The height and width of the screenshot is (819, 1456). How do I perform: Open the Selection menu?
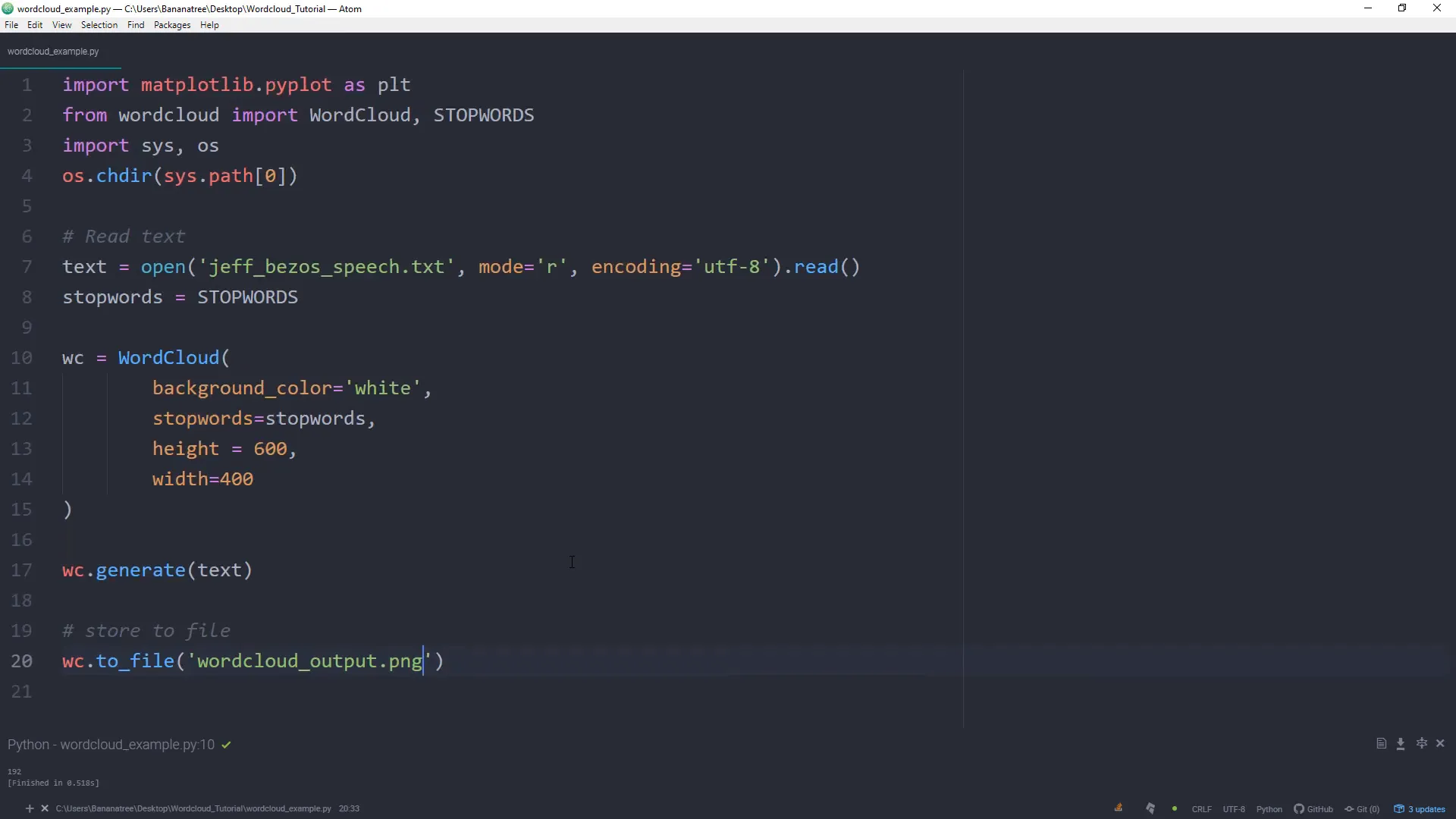point(99,25)
